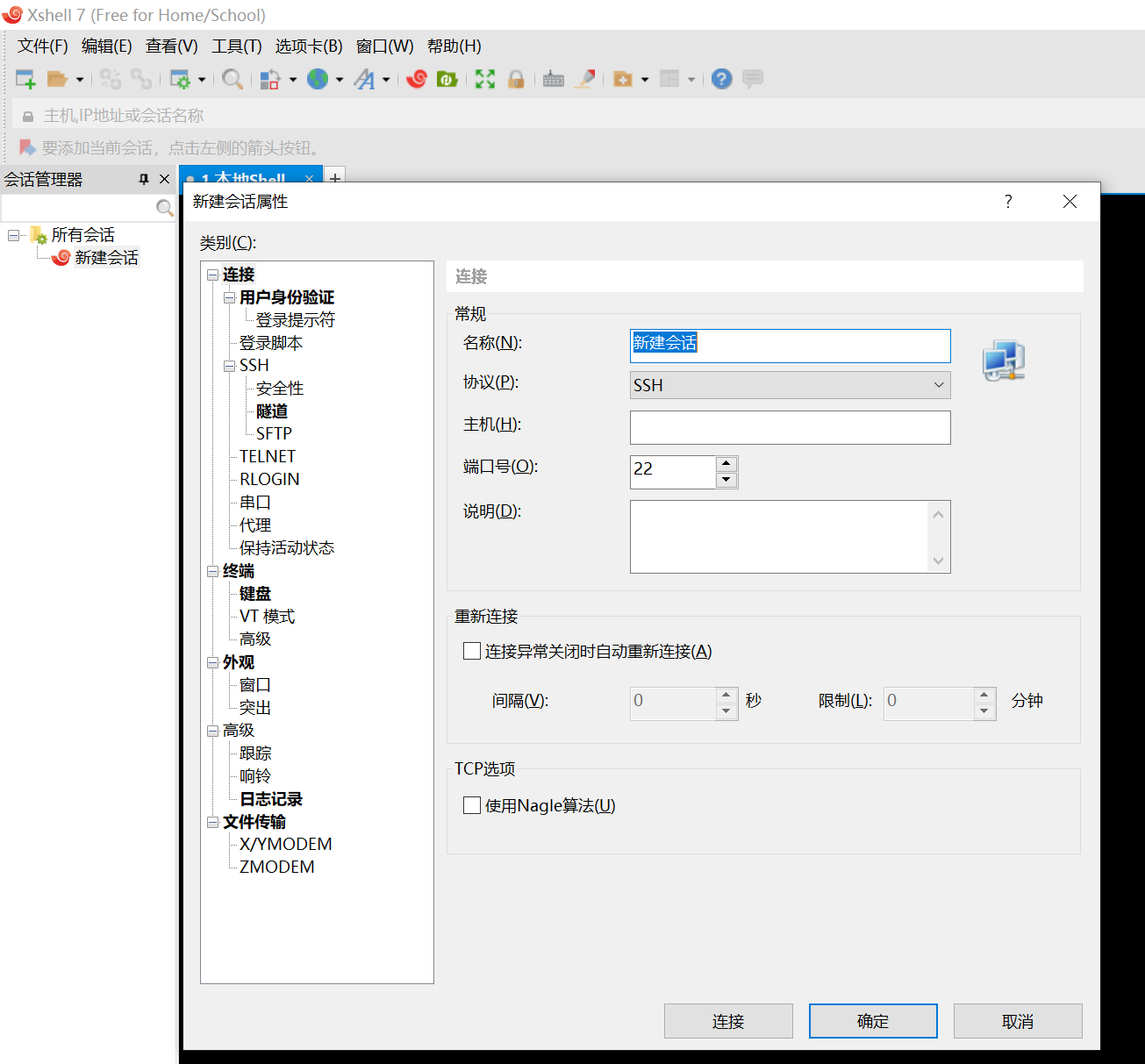Click the green Xftp toolbar icon
The width and height of the screenshot is (1145, 1064).
[x=447, y=79]
